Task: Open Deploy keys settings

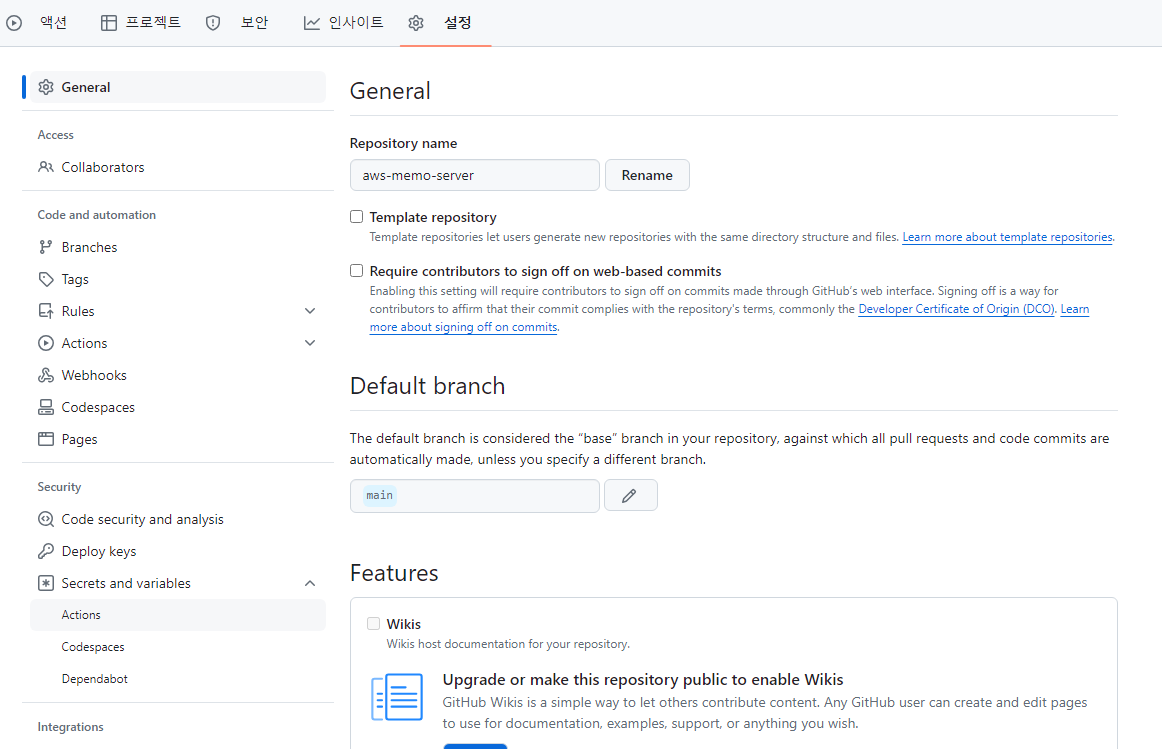Action: 178,551
